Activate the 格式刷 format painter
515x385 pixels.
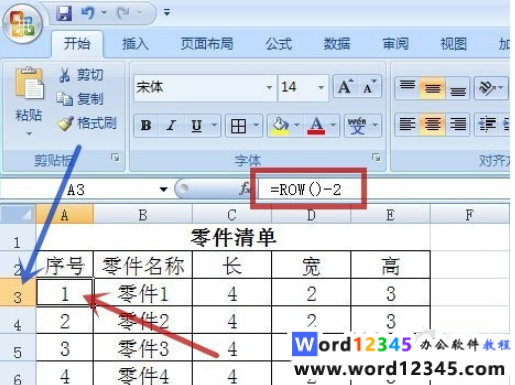coord(87,123)
